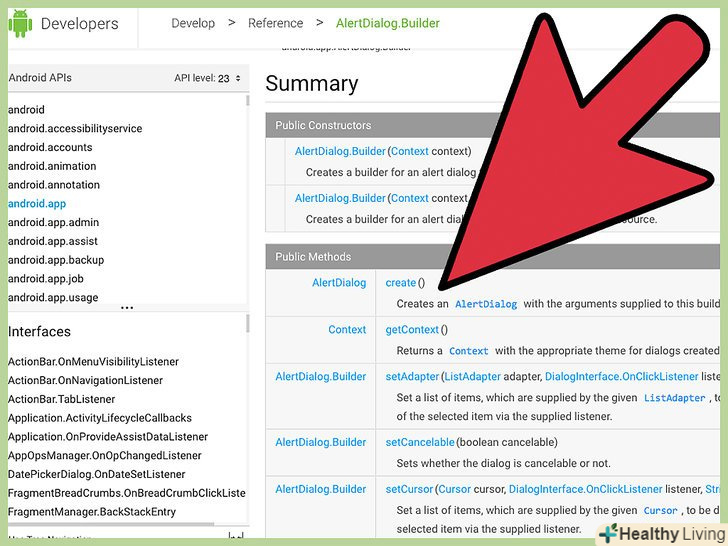Click ListAdapter parameter type in setAdapter
The width and height of the screenshot is (728, 546).
pyautogui.click(x=473, y=377)
